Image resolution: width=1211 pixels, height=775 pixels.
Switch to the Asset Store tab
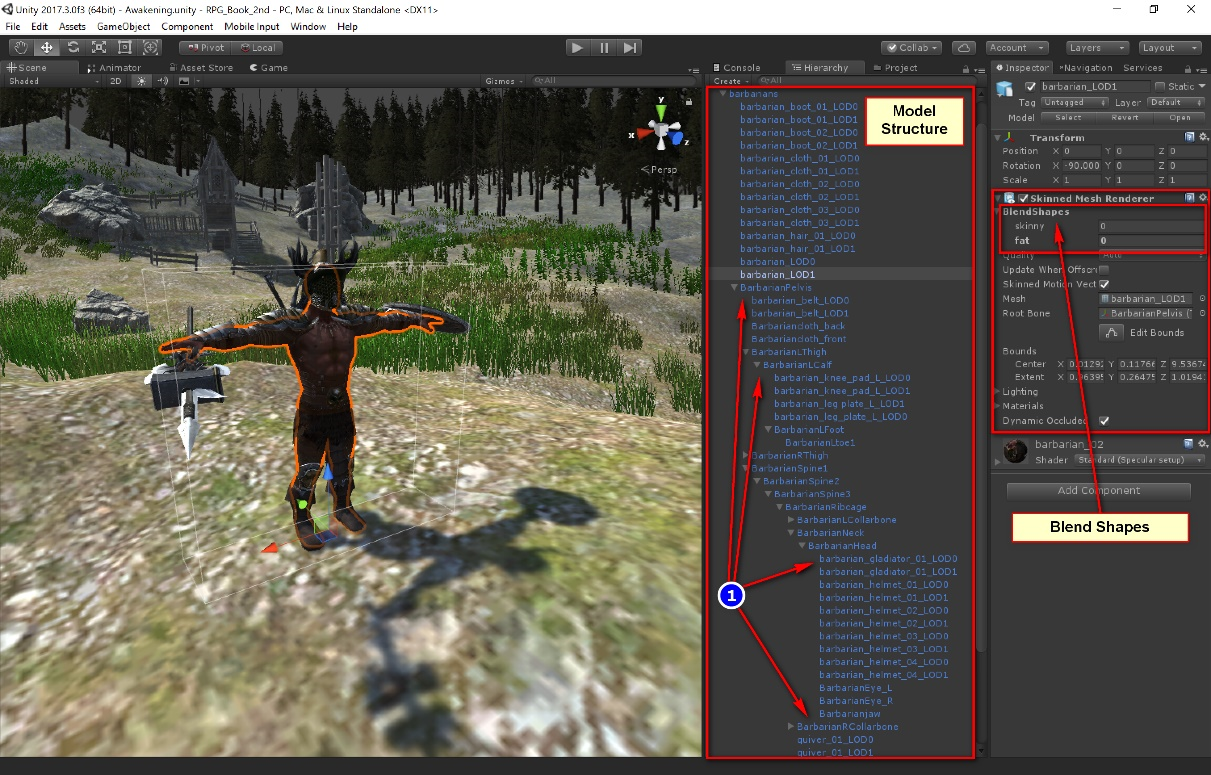[200, 68]
